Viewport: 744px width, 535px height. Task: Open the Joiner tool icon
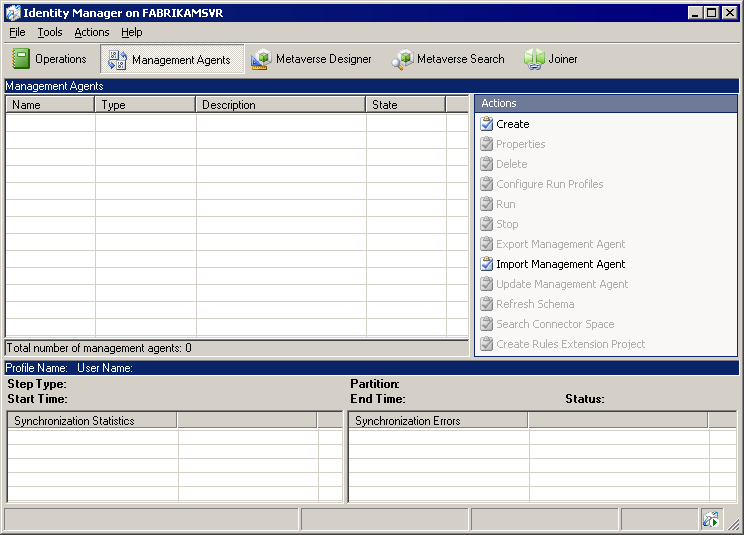534,59
